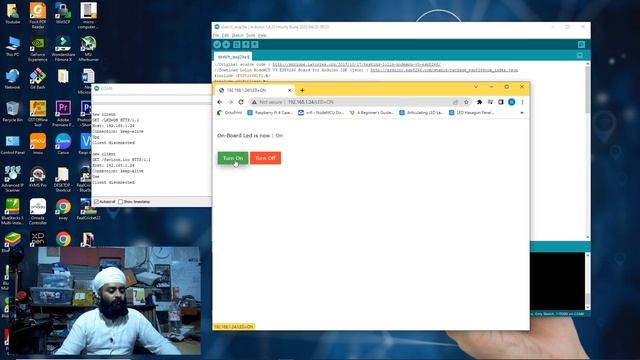This screenshot has height=360, width=640.
Task: Open Arduino tab dropdown arrow
Action: tap(580, 55)
